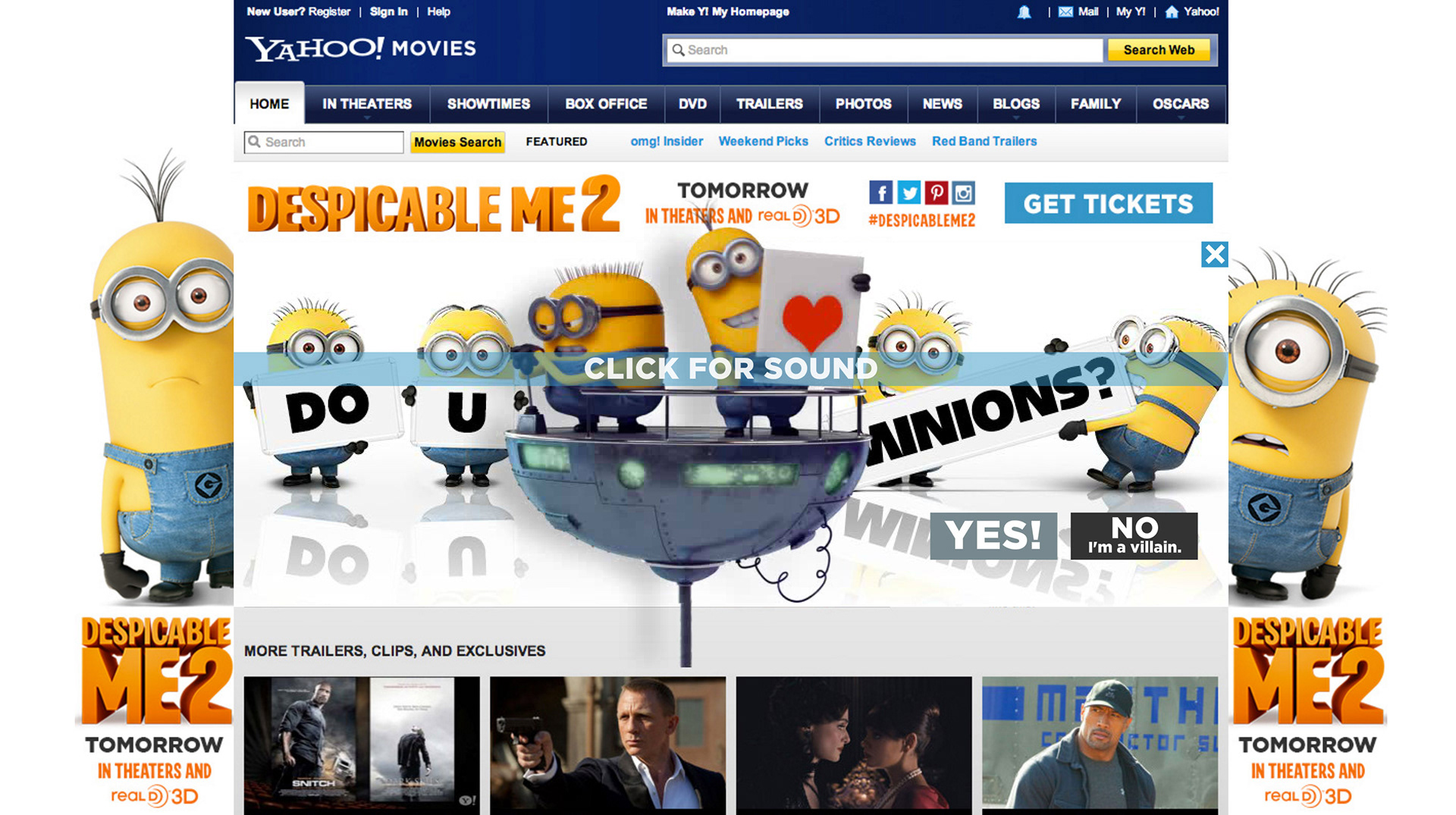1456x815 pixels.
Task: Click the NO I'm a villain button
Action: point(1134,536)
